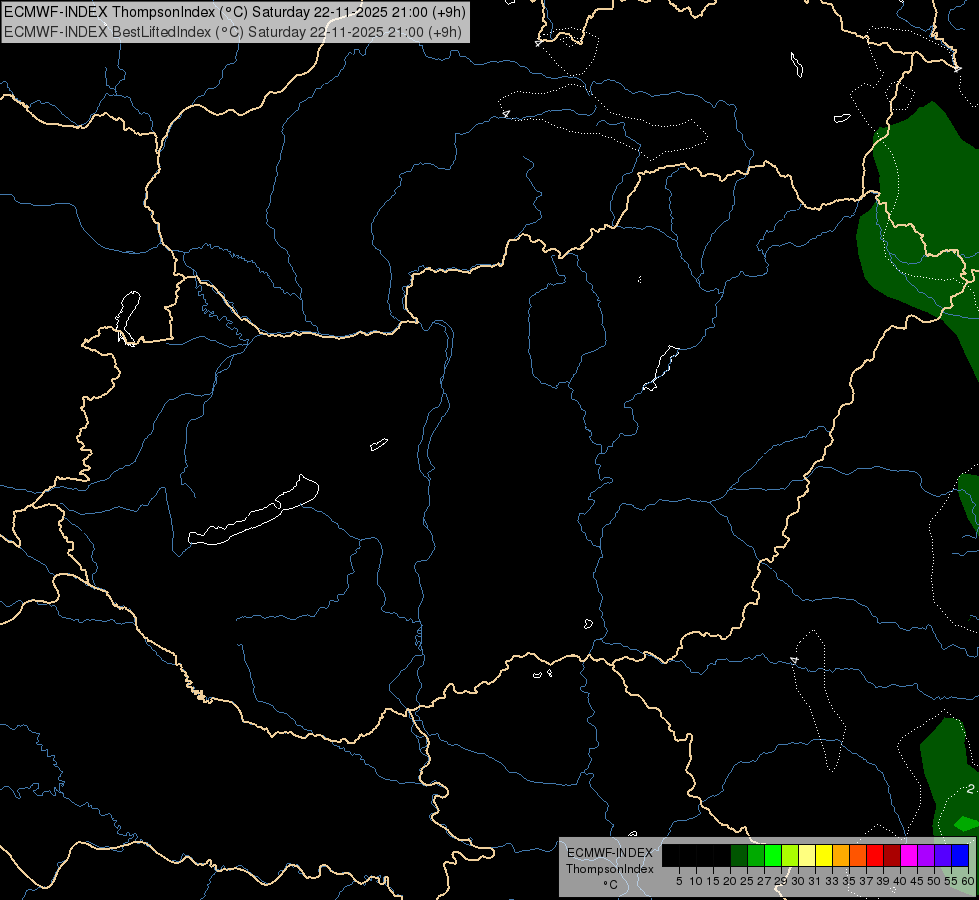Click the large elongated lake outline on map
Image resolution: width=979 pixels, height=900 pixels.
click(253, 511)
